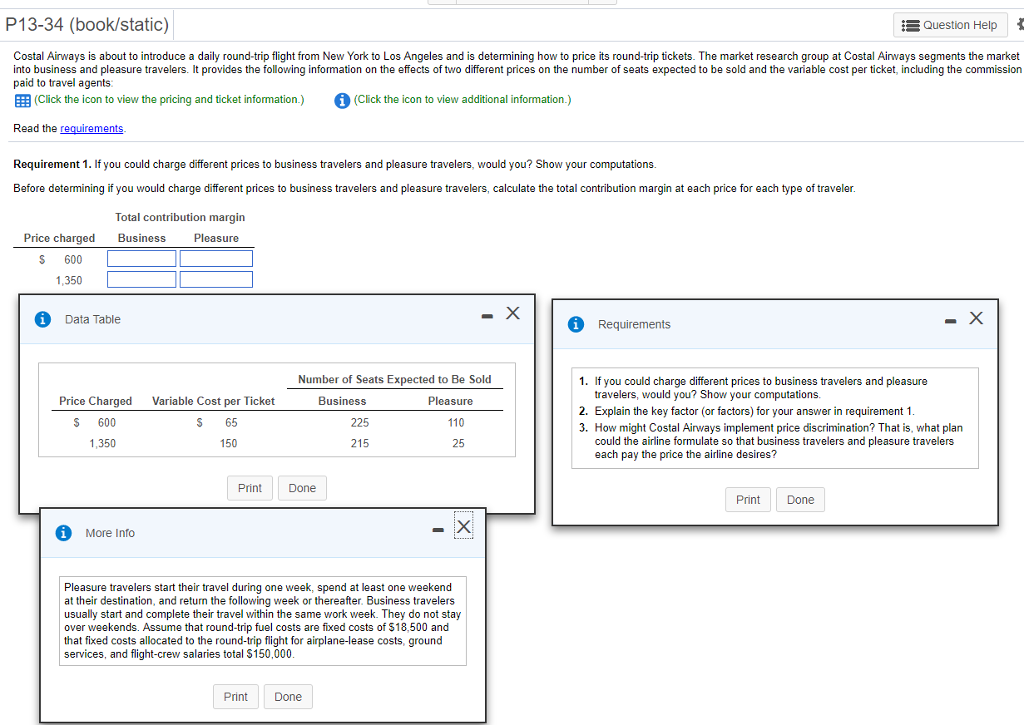1024x725 pixels.
Task: Open the Question Help menu
Action: 950,25
